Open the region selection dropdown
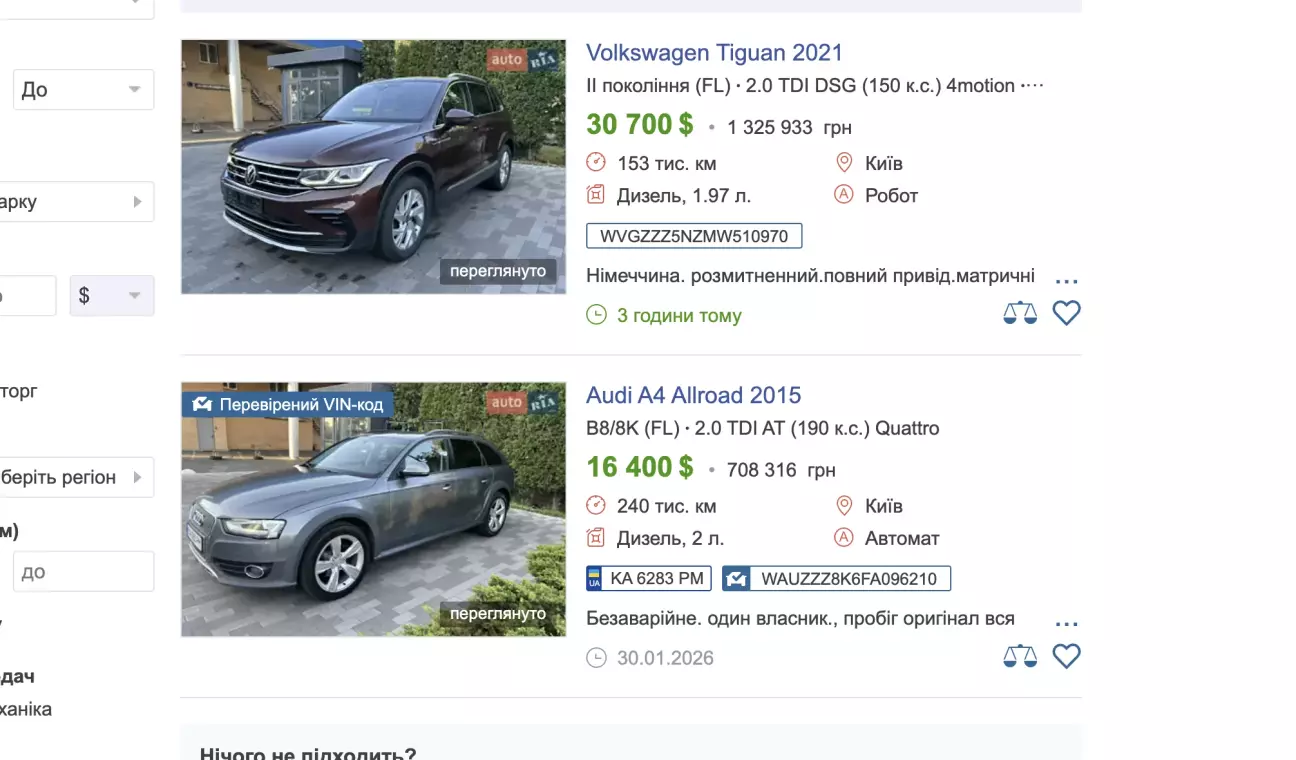The height and width of the screenshot is (760, 1296). 75,477
